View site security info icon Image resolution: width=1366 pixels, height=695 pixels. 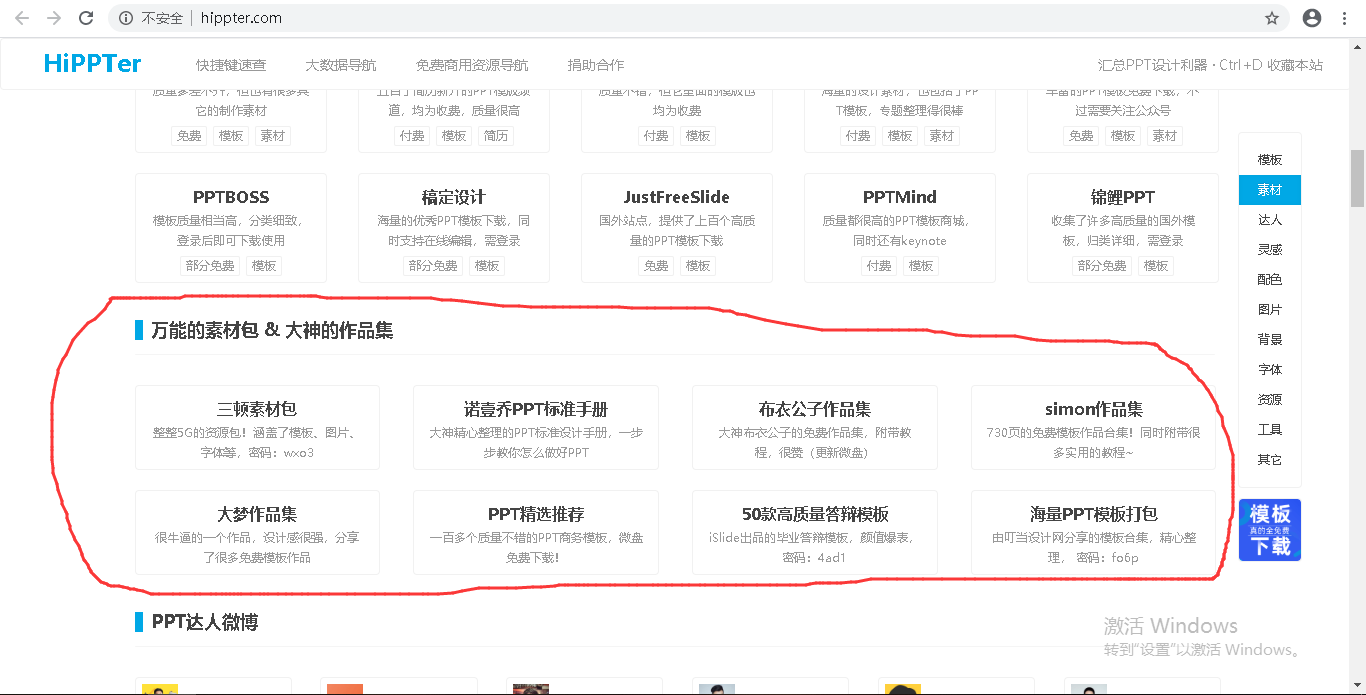pyautogui.click(x=125, y=18)
